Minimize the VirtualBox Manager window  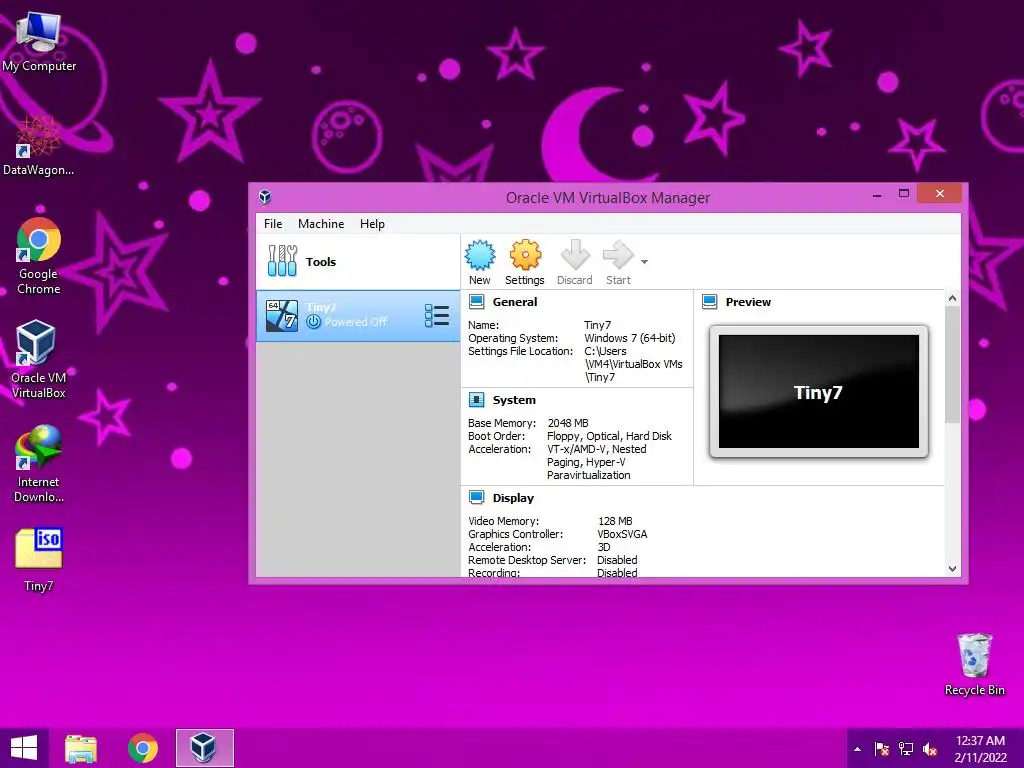877,195
